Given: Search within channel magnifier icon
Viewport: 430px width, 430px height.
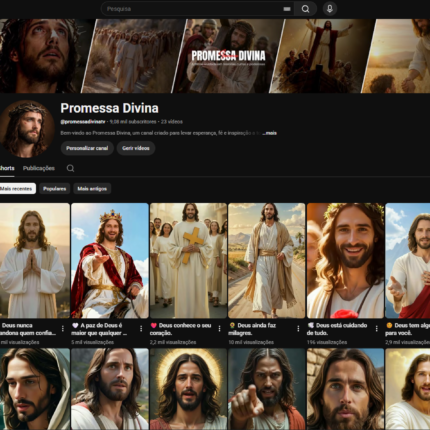Looking at the screenshot, I should coord(70,168).
